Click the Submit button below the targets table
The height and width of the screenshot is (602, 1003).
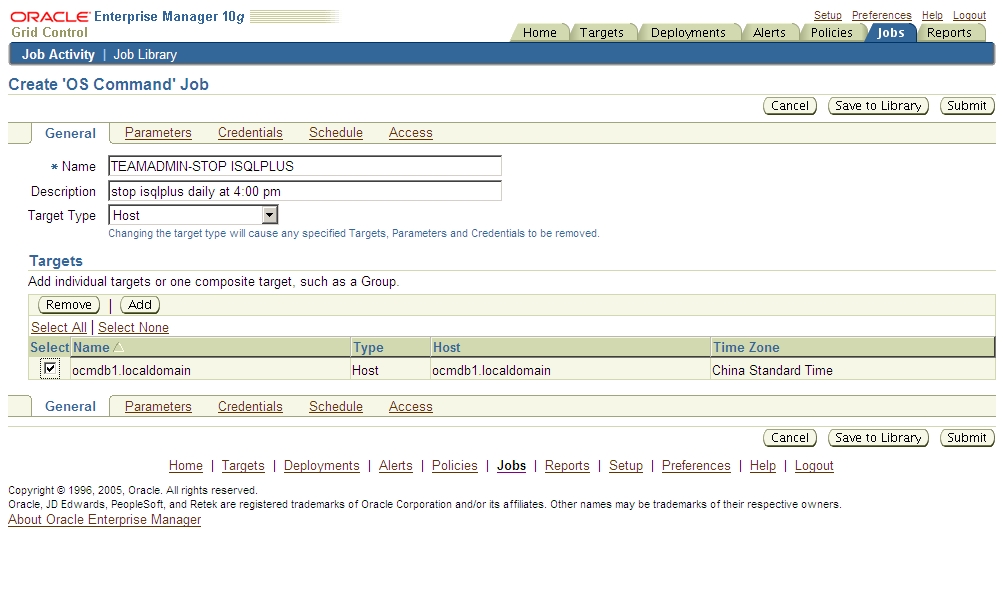point(967,438)
